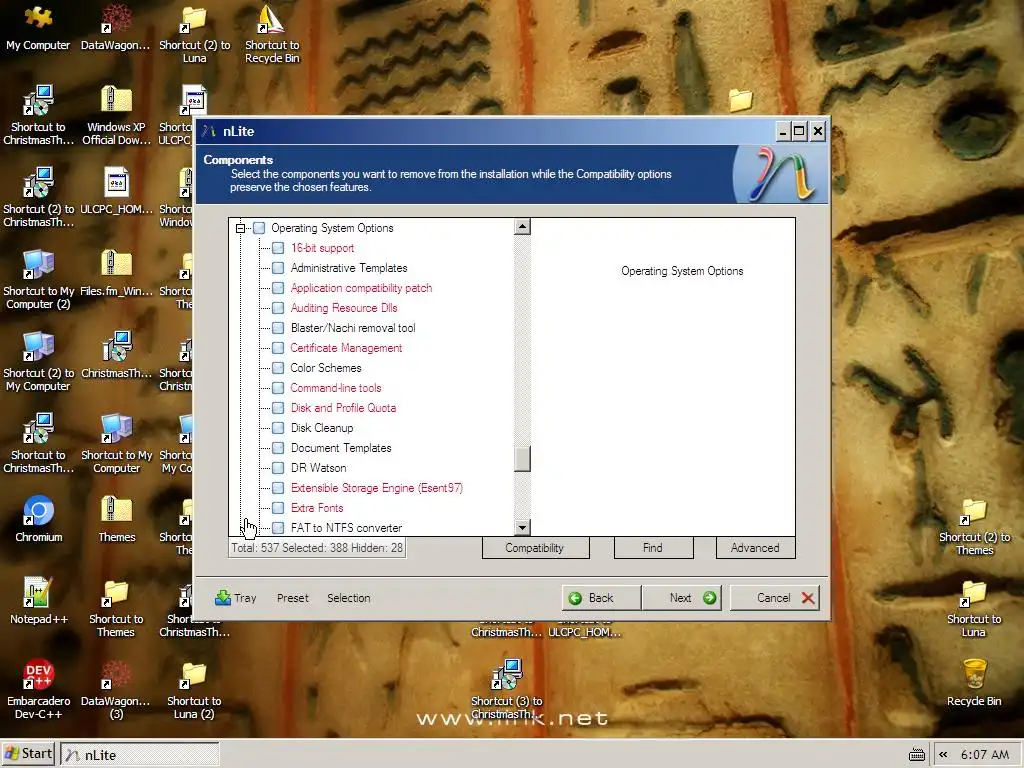This screenshot has width=1024, height=768.
Task: Open Shortcut (3) to ChristmasTheme icon
Action: click(x=507, y=688)
